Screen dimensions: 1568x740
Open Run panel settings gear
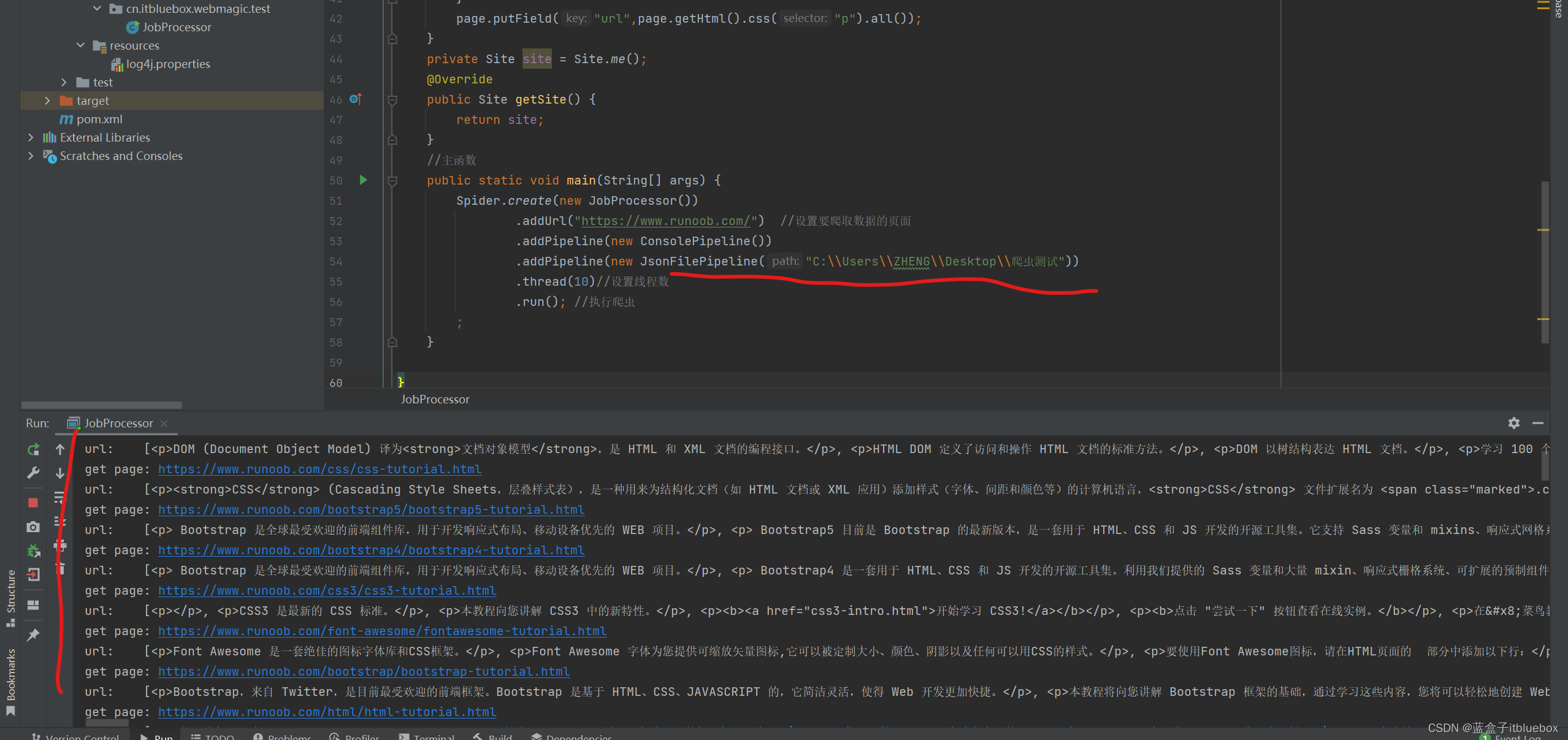click(x=1513, y=423)
